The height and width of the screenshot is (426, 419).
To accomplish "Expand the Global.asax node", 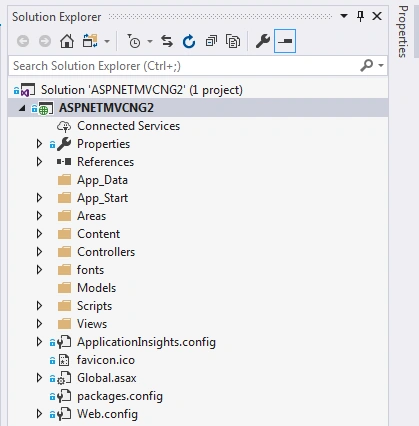I will pos(39,378).
